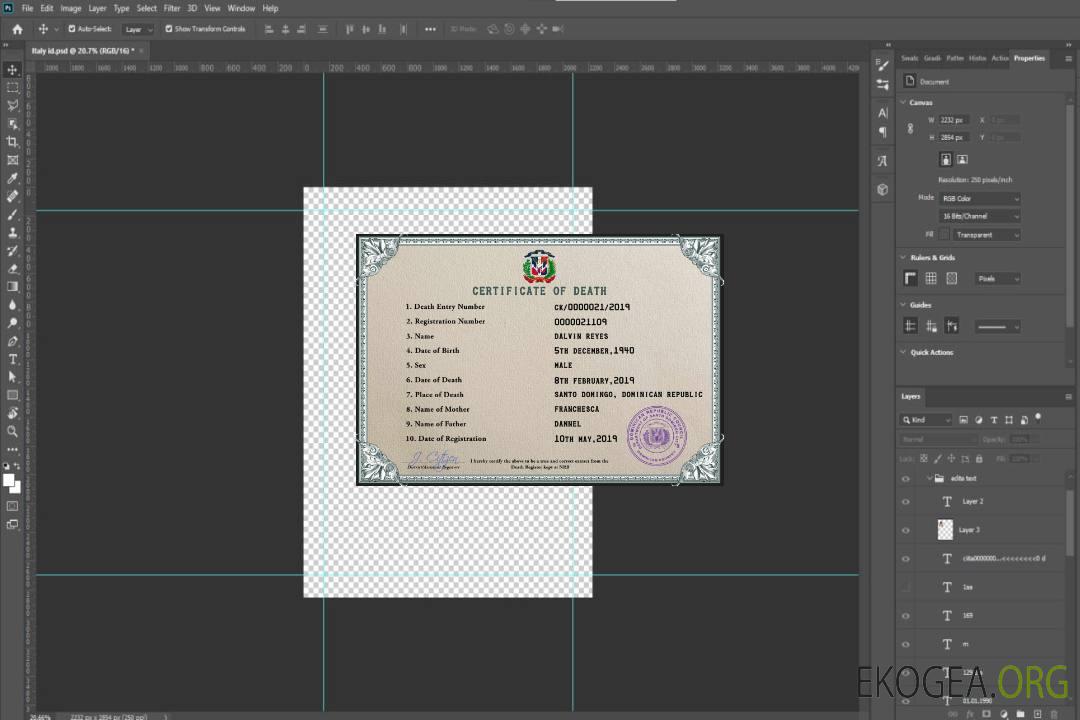Viewport: 1080px width, 720px height.
Task: Choose the Eraser tool
Action: pyautogui.click(x=13, y=269)
